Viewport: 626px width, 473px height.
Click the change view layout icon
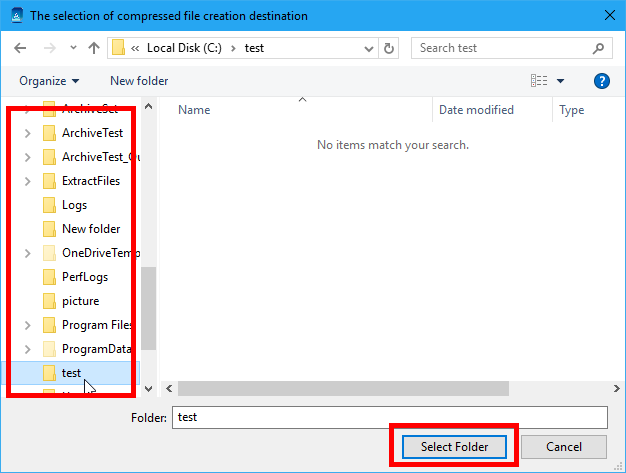(x=540, y=81)
